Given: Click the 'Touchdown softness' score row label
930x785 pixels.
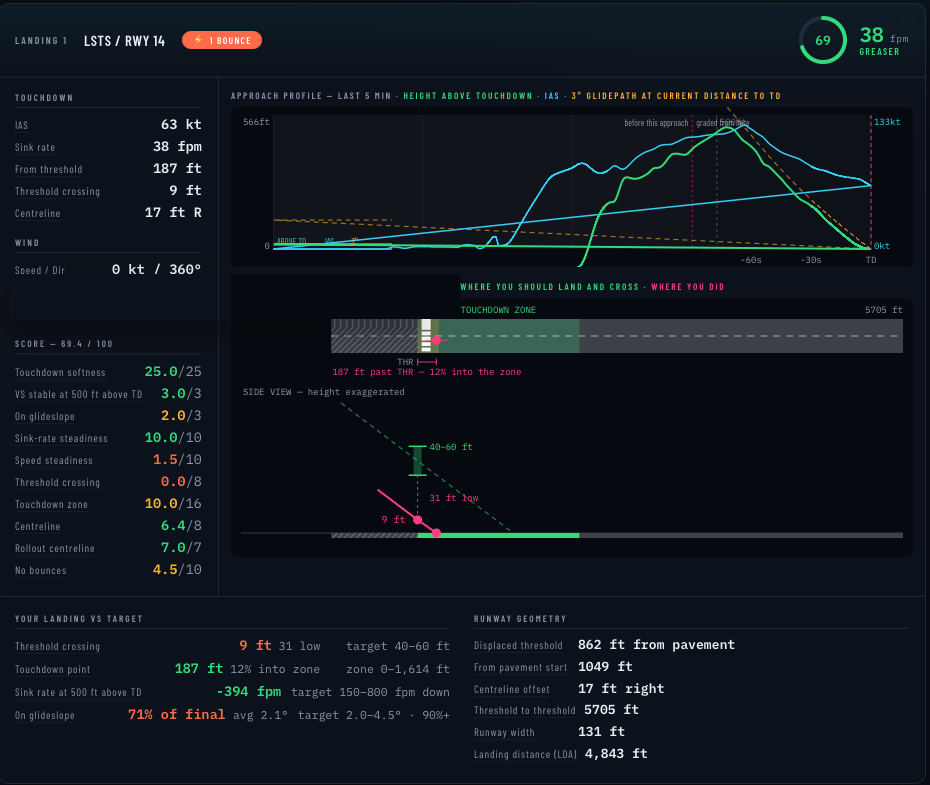Looking at the screenshot, I should coord(60,372).
